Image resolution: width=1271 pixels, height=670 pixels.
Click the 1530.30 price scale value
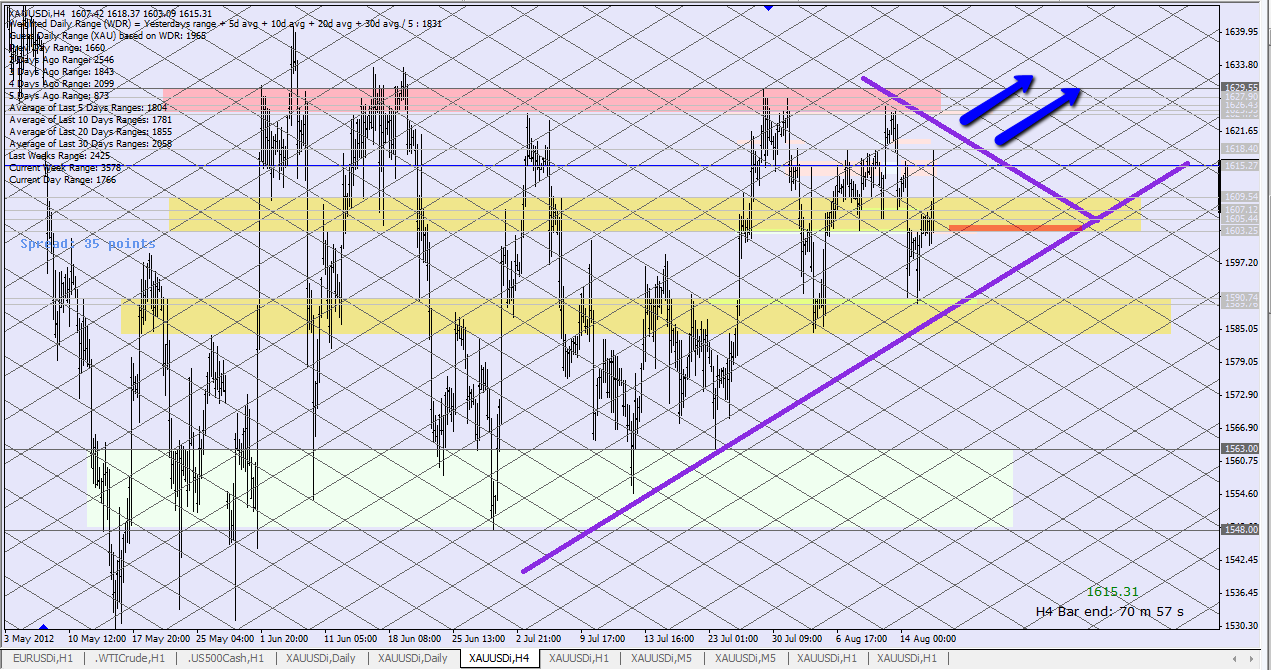pyautogui.click(x=1240, y=626)
